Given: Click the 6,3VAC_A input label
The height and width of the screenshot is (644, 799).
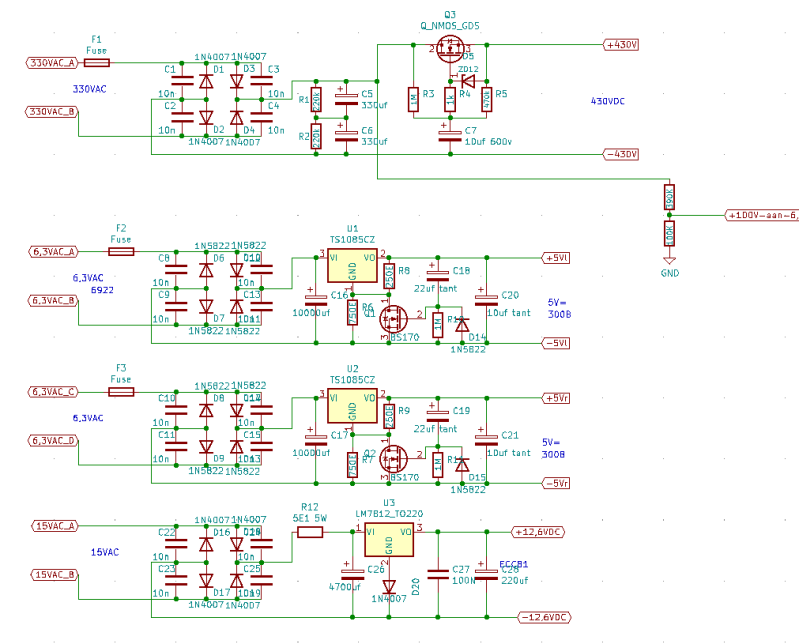Looking at the screenshot, I should (x=54, y=252).
